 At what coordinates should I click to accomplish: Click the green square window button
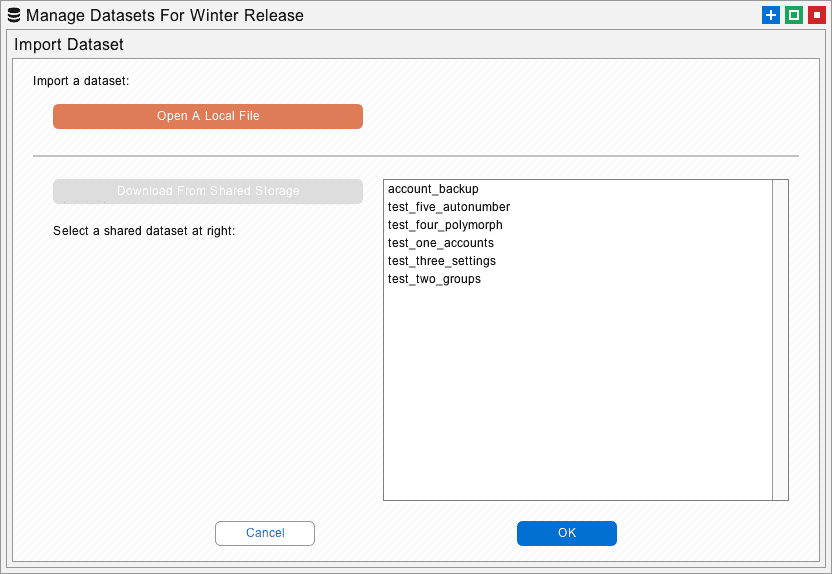[794, 15]
